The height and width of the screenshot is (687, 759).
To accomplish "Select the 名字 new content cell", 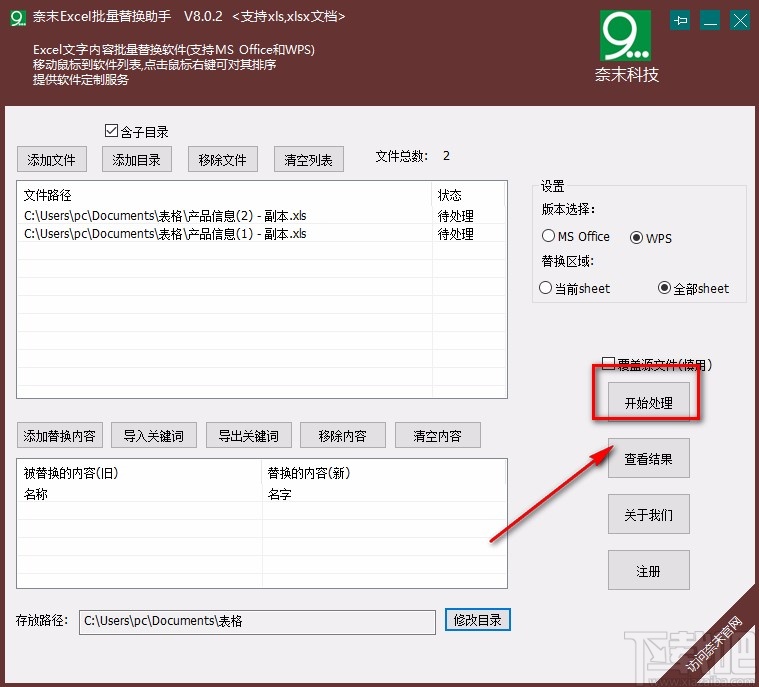I will pyautogui.click(x=279, y=494).
